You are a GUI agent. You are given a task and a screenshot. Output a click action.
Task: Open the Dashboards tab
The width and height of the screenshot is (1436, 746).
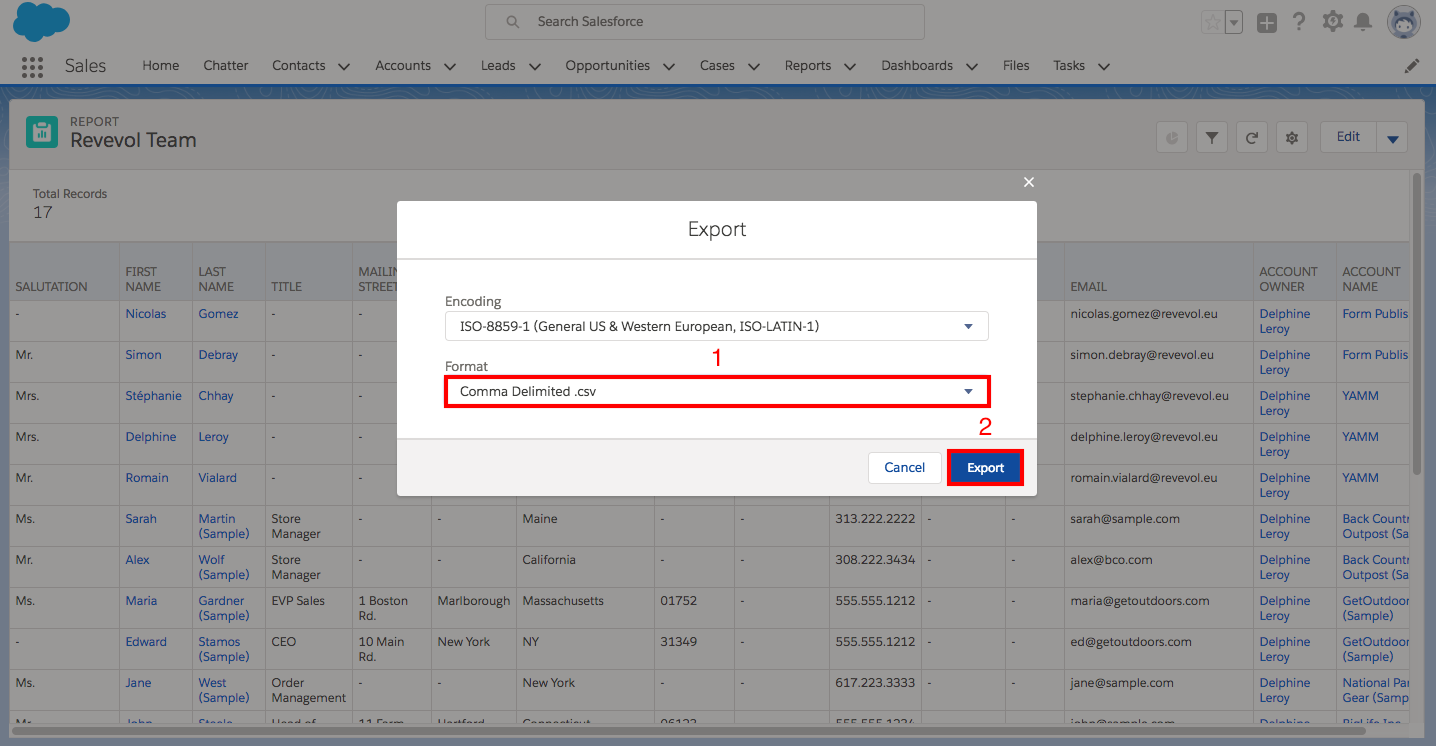[917, 66]
